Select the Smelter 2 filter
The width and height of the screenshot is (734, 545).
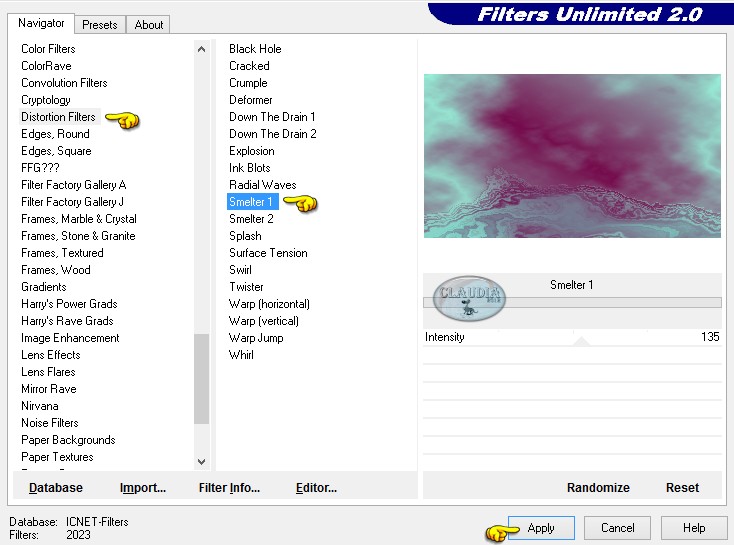coord(251,219)
